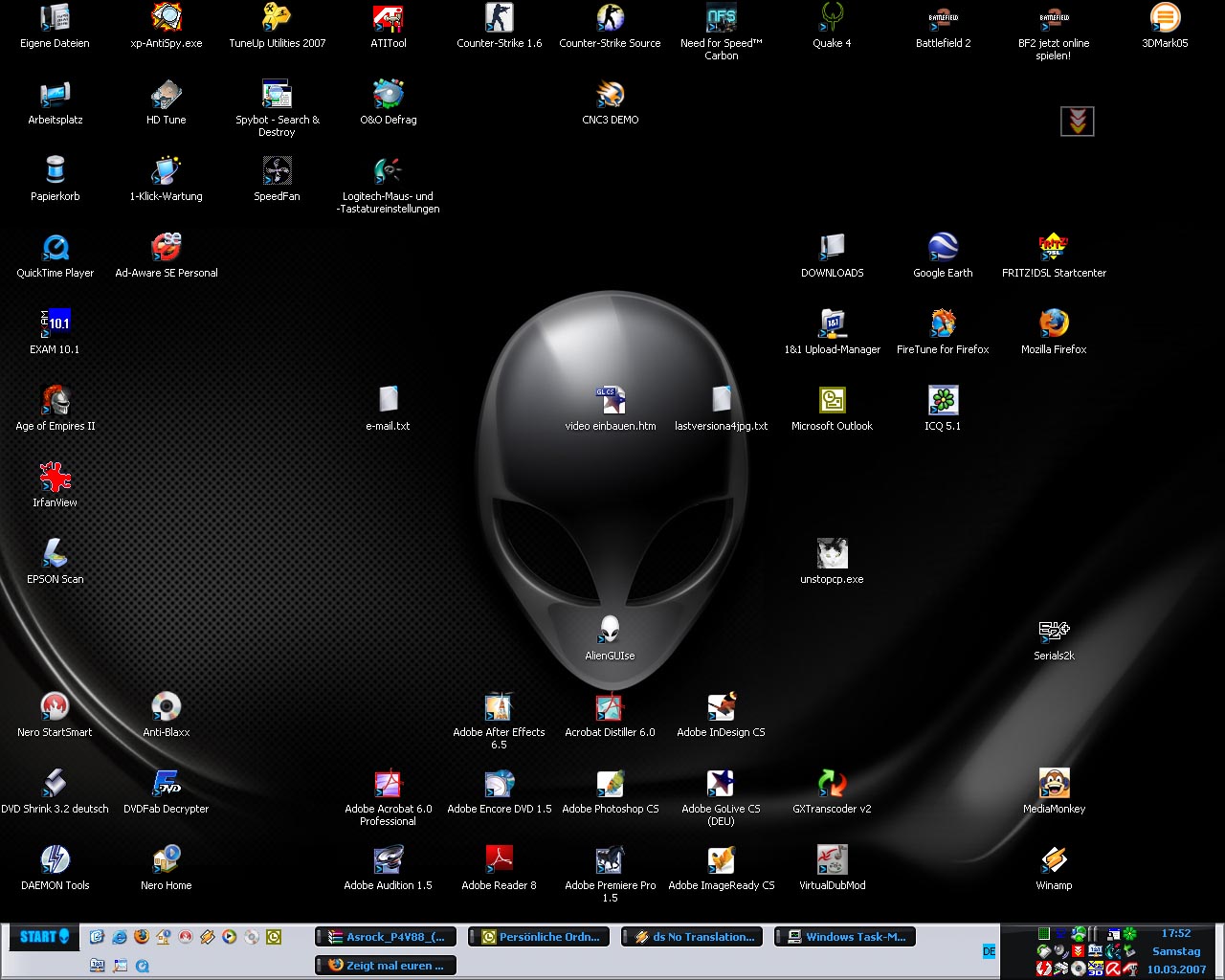The height and width of the screenshot is (980, 1225).
Task: Launch the unstopcp.exe desktop icon
Action: 832,563
